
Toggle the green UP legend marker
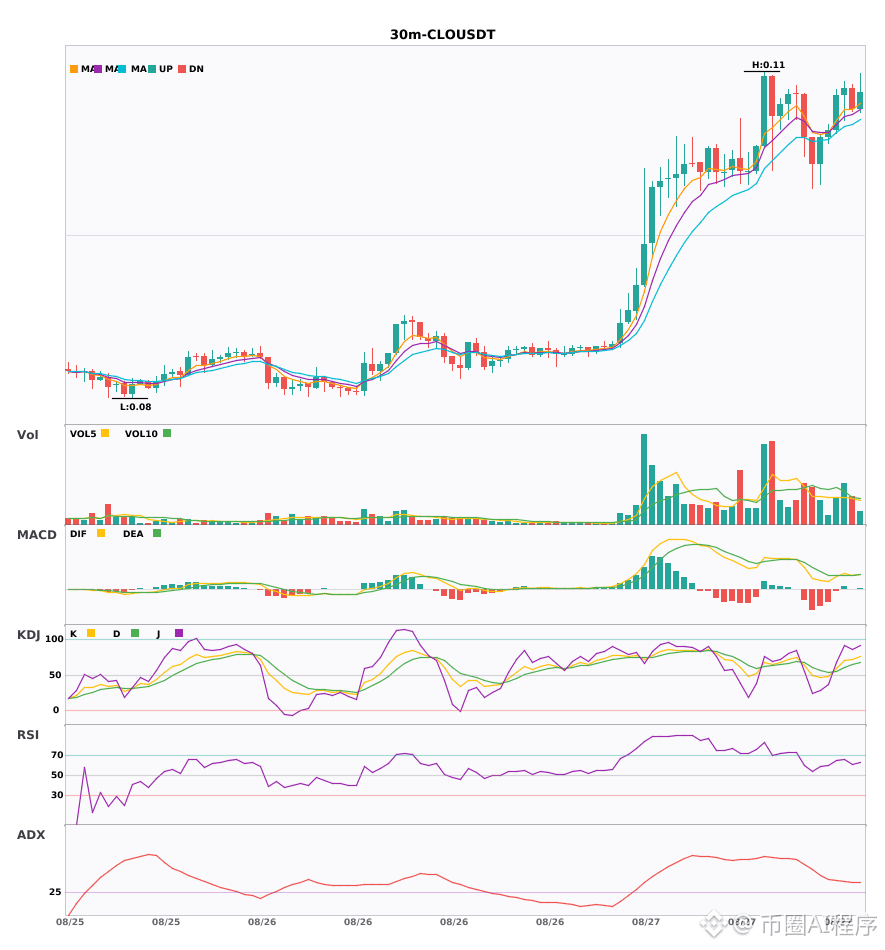[152, 69]
